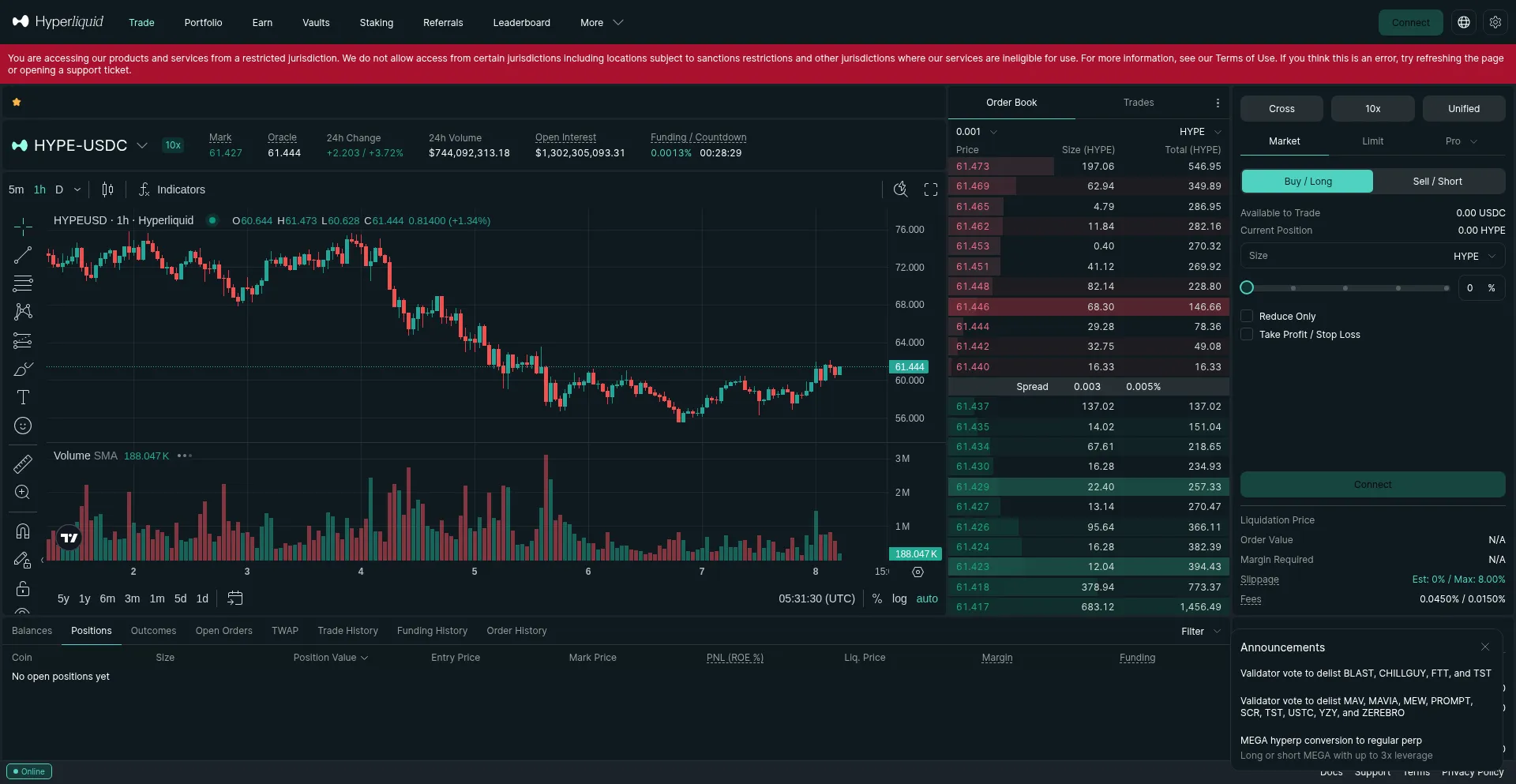Open chart candle style icon
The height and width of the screenshot is (784, 1516).
(x=107, y=189)
